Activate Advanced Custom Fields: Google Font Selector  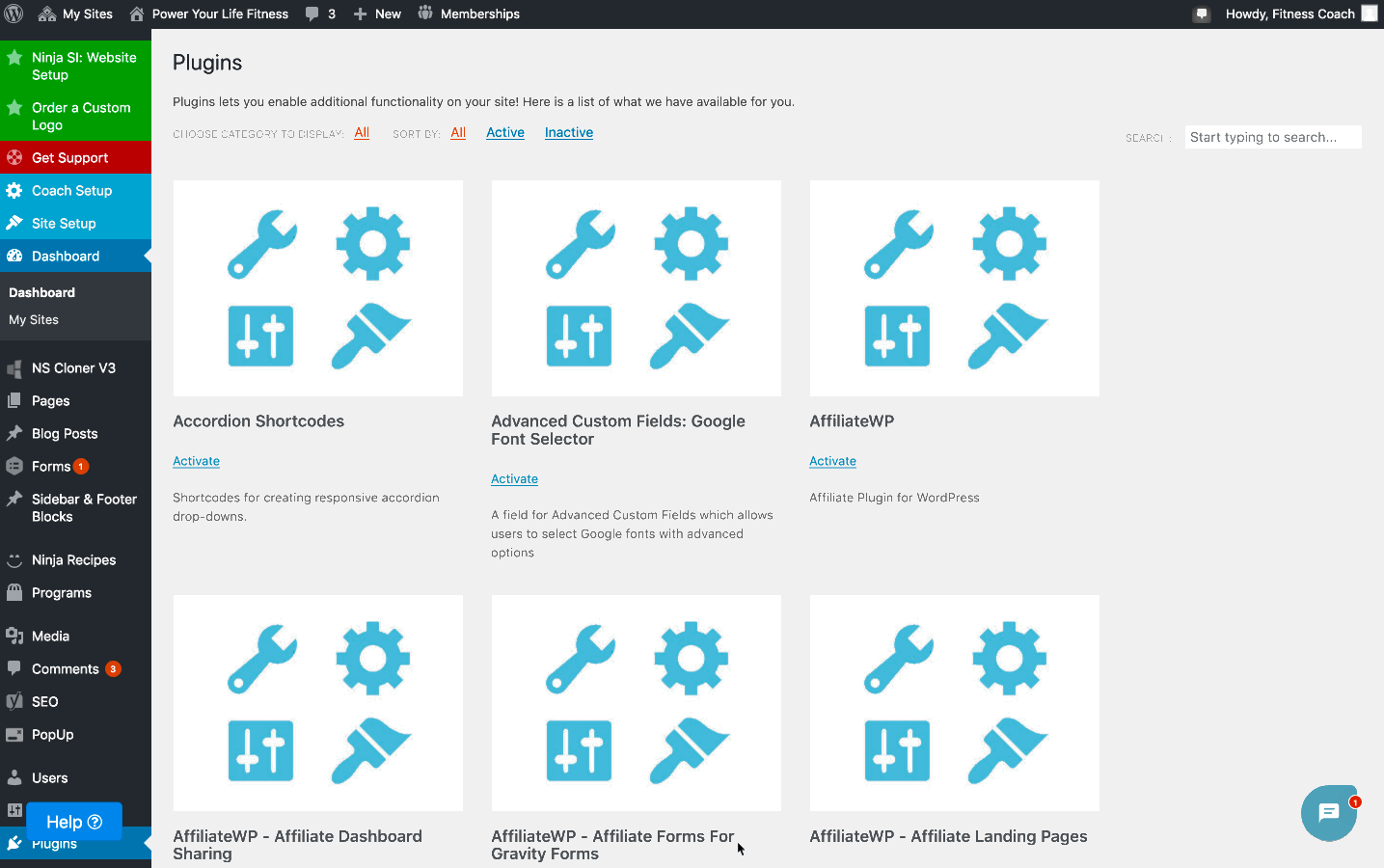tap(515, 478)
